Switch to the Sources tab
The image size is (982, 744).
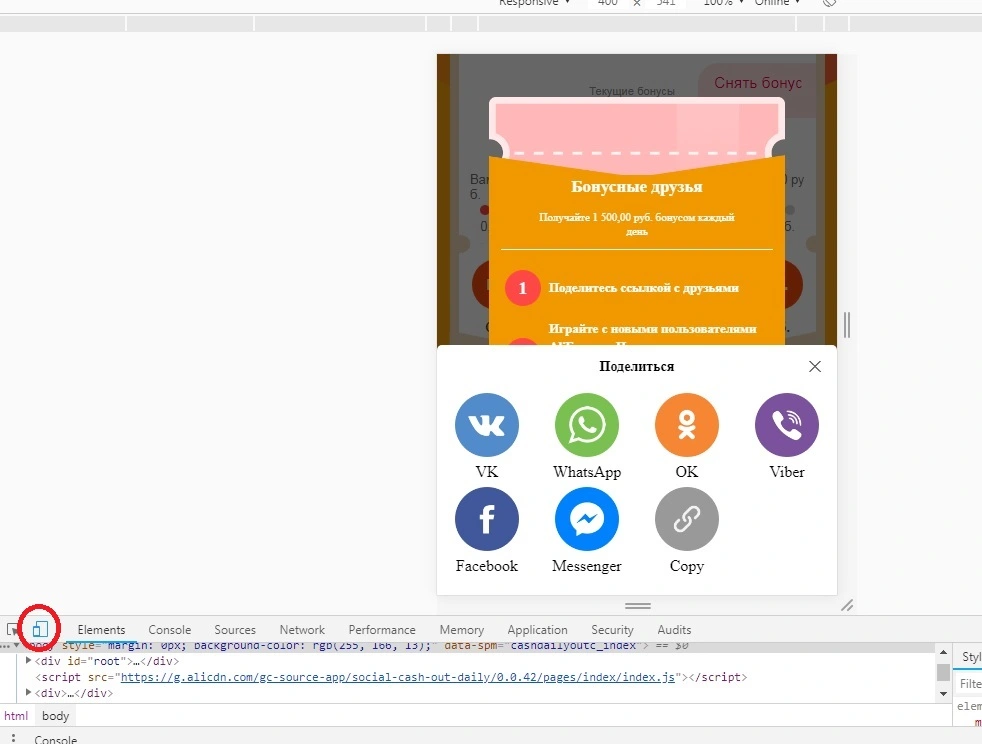coord(235,629)
